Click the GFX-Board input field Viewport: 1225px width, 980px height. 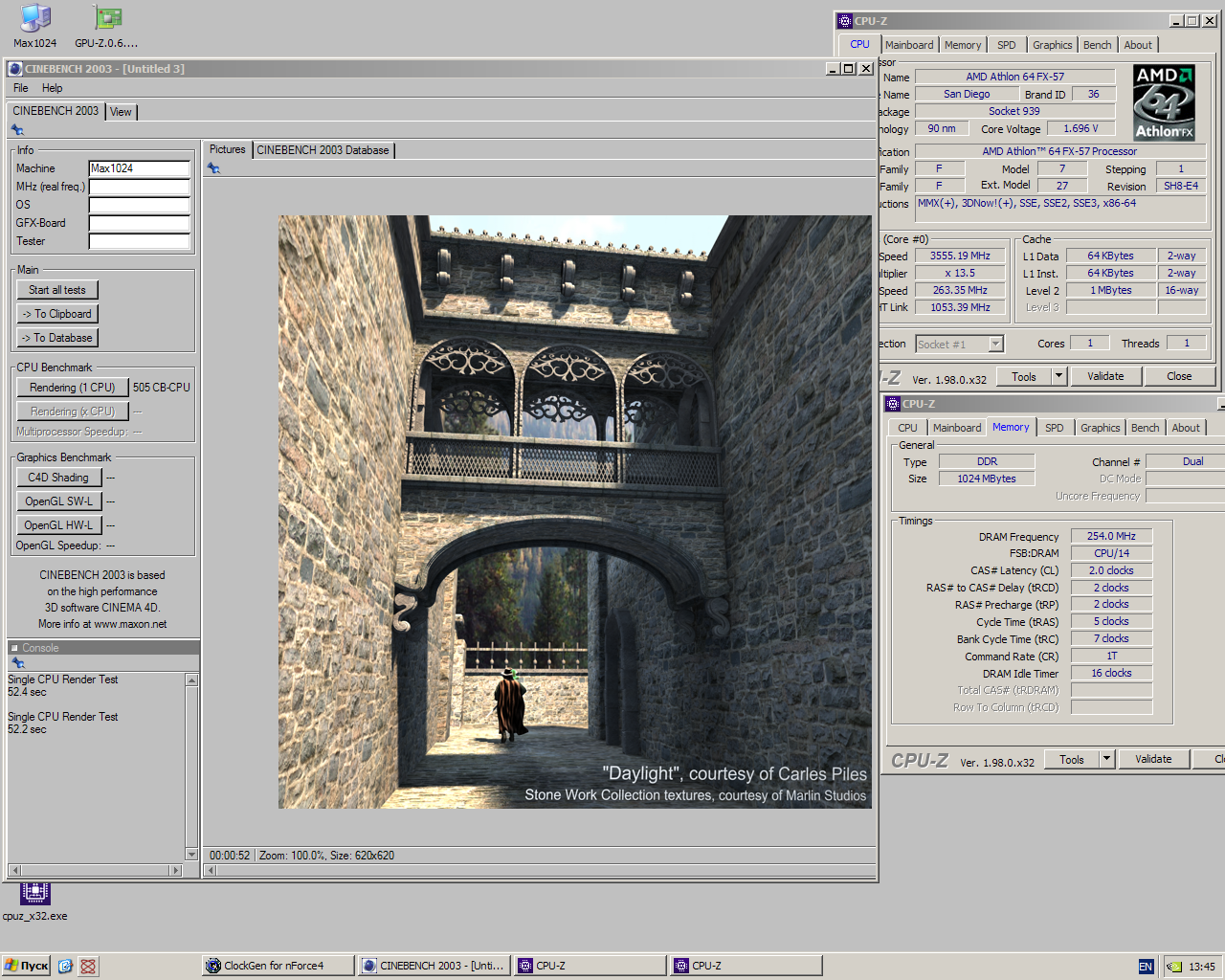(x=140, y=223)
